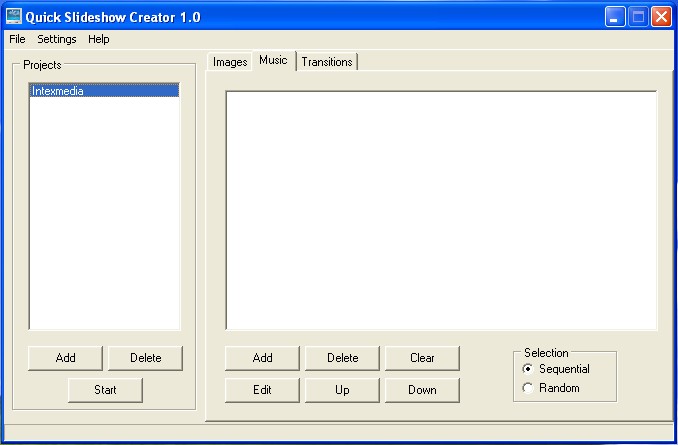Delete the selected project in Projects panel
Image resolution: width=678 pixels, height=445 pixels.
[145, 358]
